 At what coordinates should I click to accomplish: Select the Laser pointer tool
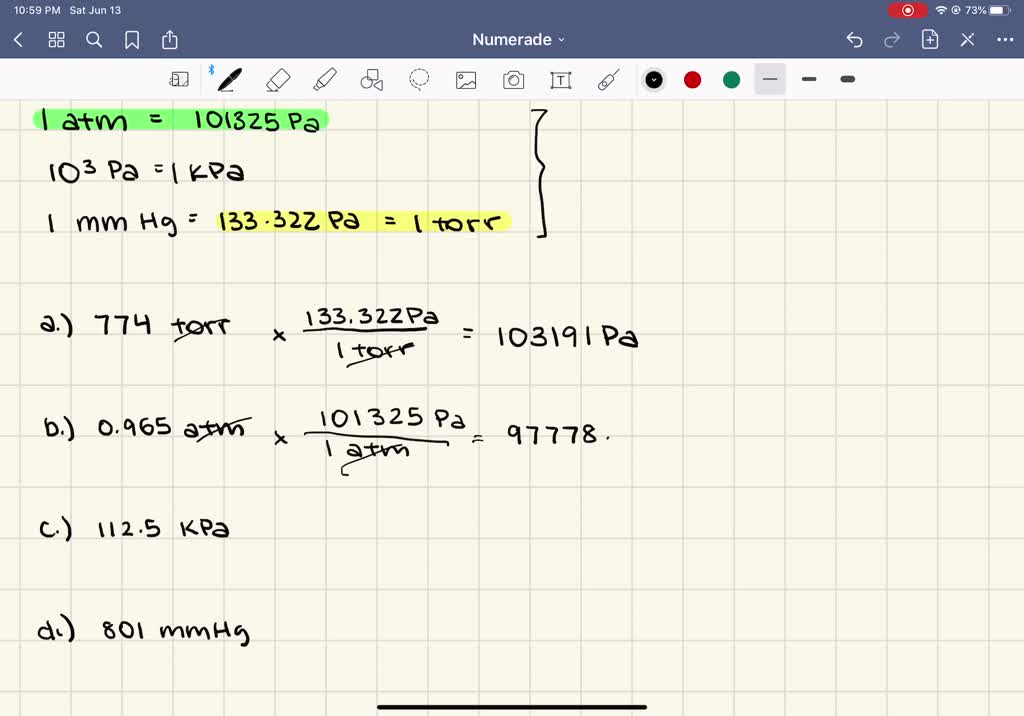(x=608, y=80)
